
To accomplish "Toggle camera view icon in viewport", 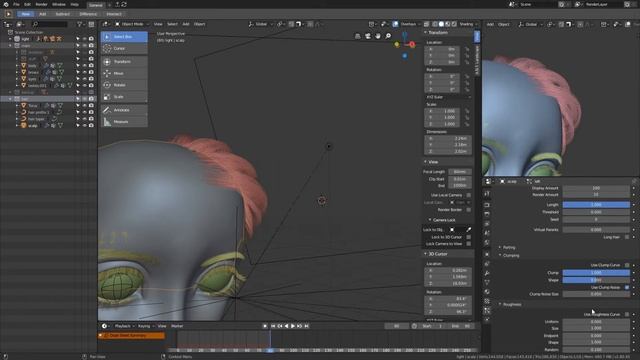I will pyautogui.click(x=368, y=36).
